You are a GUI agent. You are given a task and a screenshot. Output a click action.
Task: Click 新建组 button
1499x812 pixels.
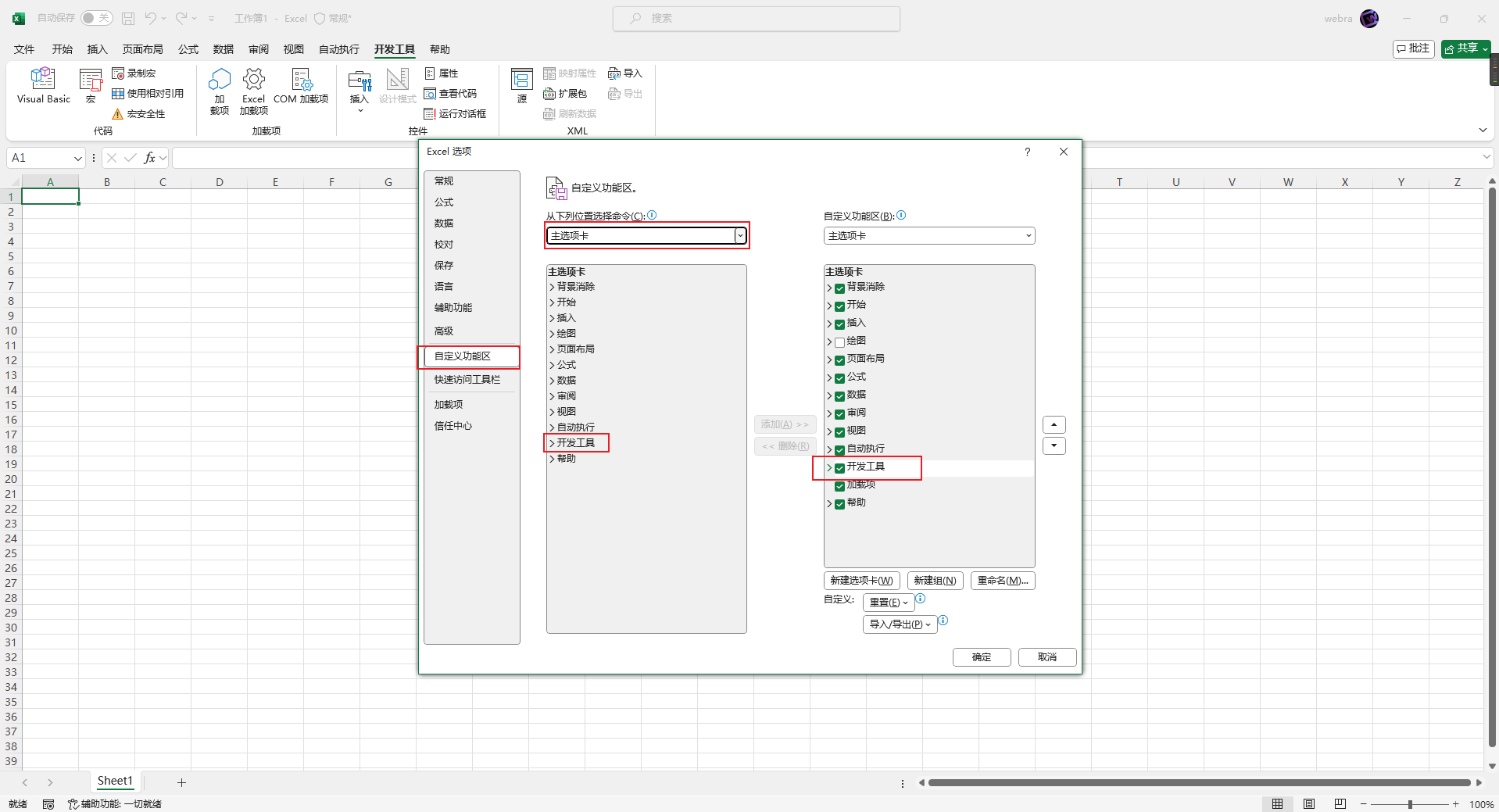point(935,581)
